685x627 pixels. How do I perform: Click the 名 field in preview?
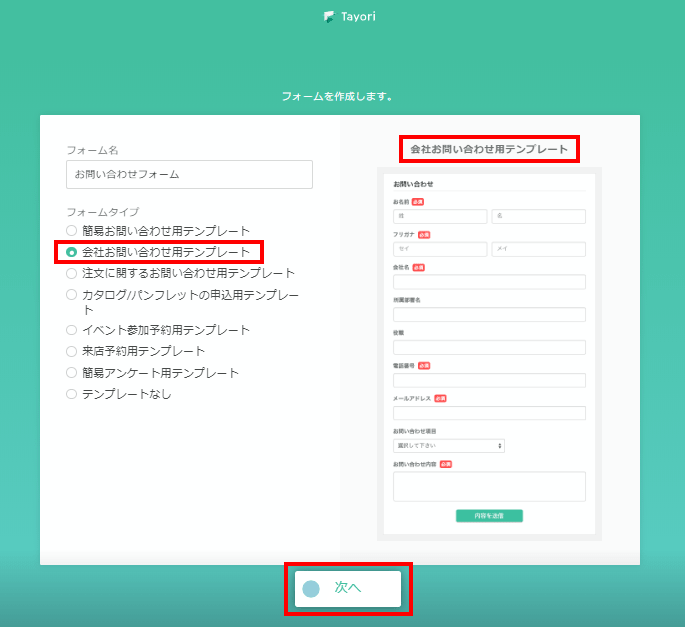pos(538,216)
